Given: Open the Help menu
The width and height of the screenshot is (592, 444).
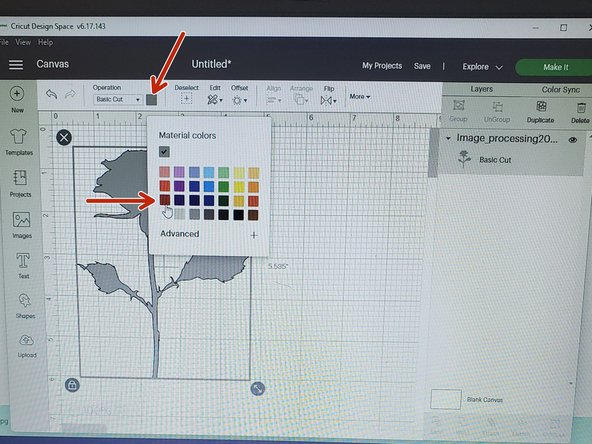Looking at the screenshot, I should [x=45, y=43].
